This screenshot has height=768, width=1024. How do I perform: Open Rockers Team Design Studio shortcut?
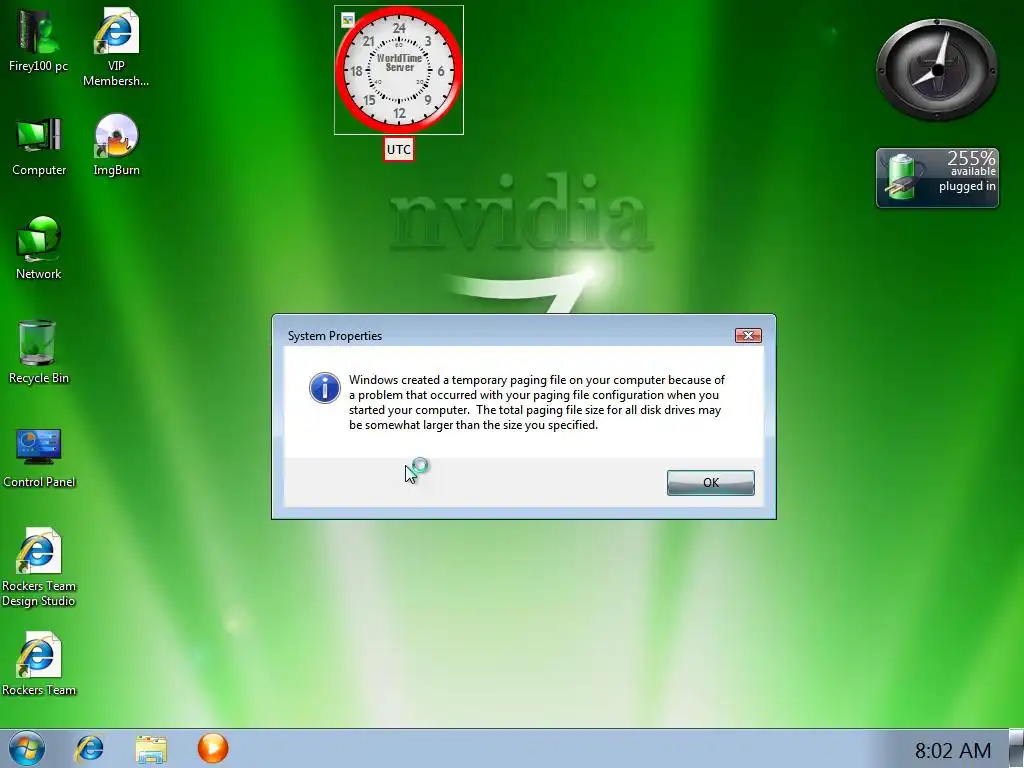coord(39,568)
